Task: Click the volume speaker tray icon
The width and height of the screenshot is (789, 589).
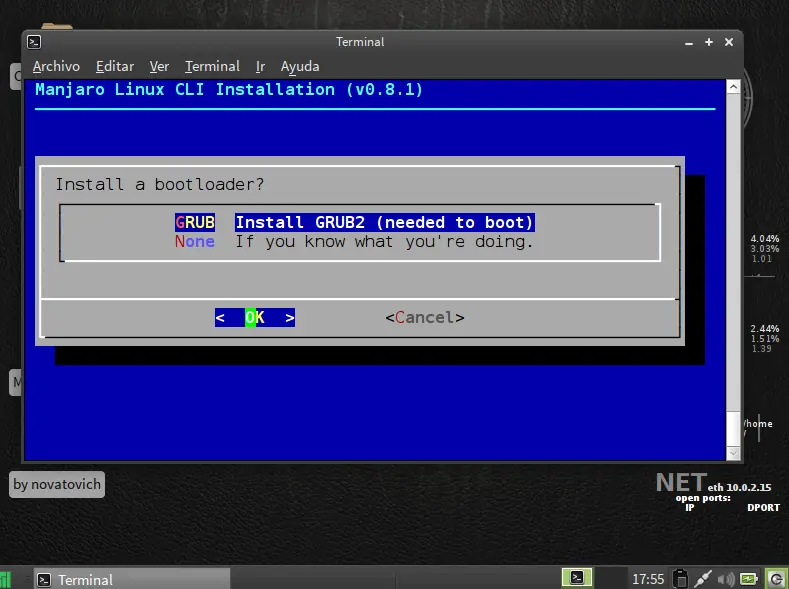Action: (726, 579)
